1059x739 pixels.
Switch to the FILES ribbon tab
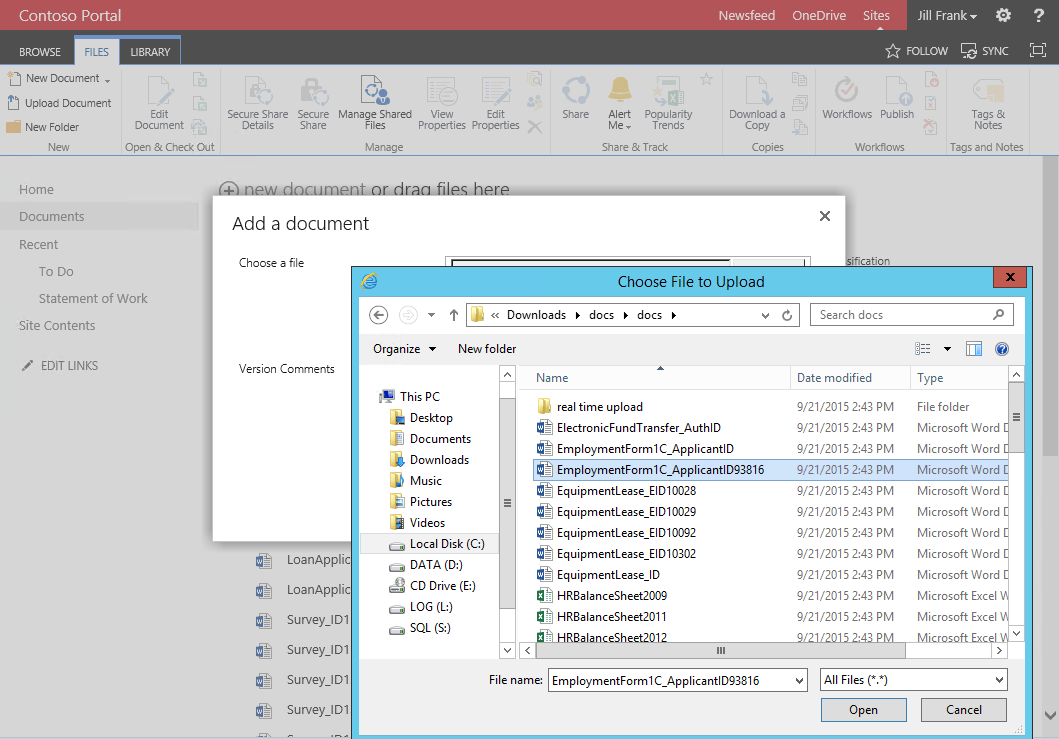pyautogui.click(x=96, y=52)
